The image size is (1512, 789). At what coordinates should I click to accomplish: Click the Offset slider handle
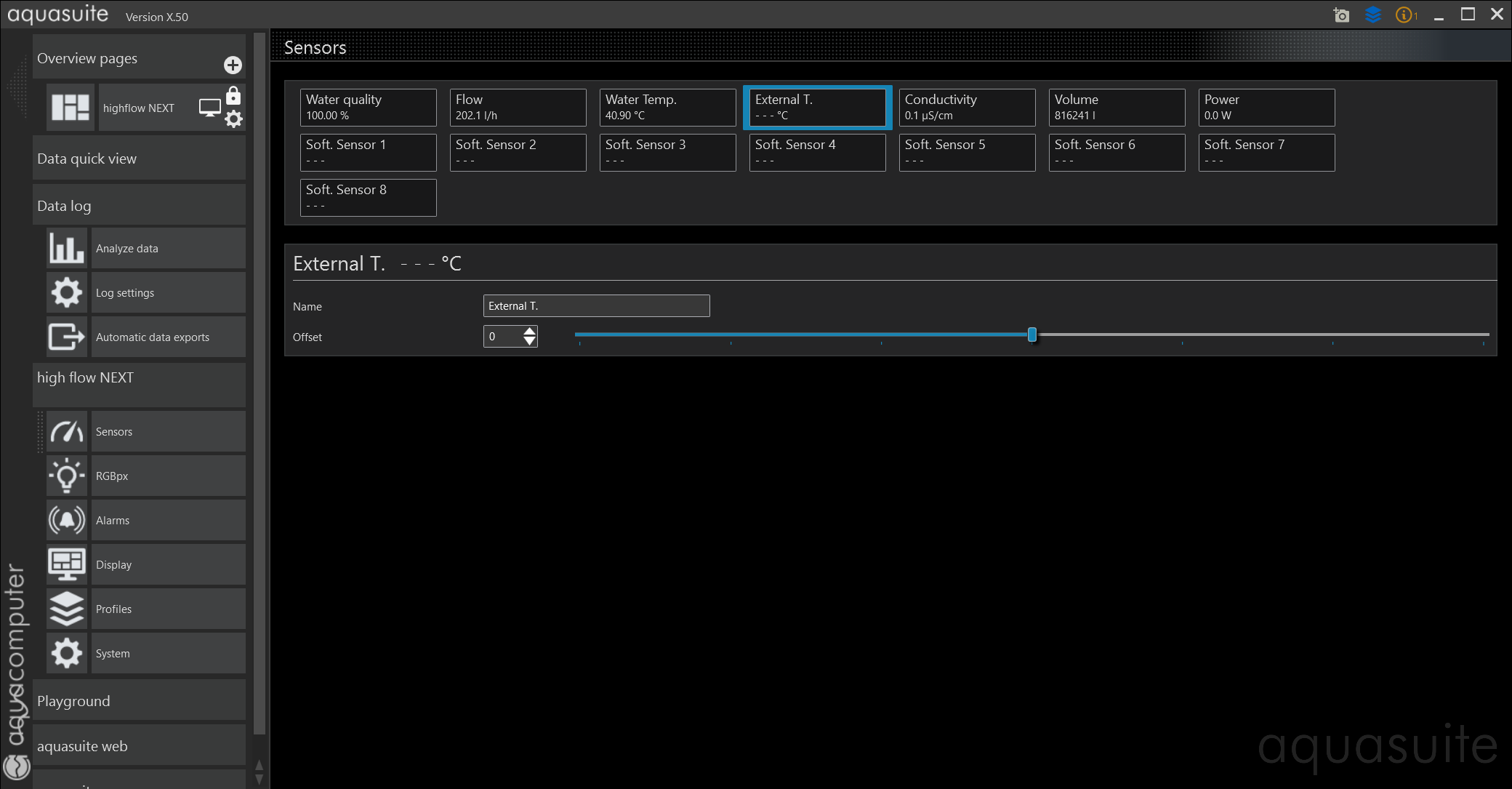(1032, 335)
